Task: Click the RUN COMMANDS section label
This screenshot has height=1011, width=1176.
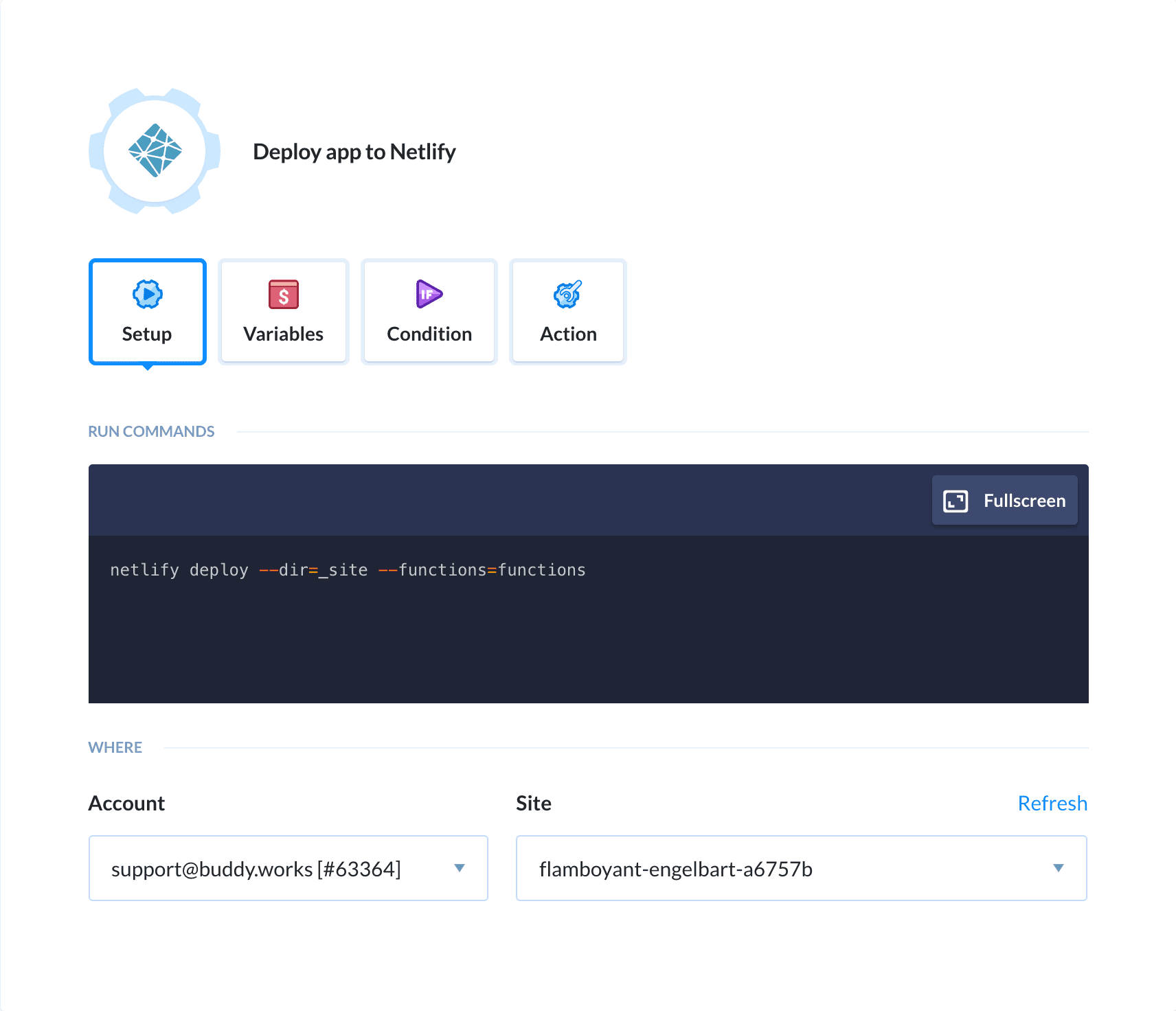Action: (x=151, y=431)
